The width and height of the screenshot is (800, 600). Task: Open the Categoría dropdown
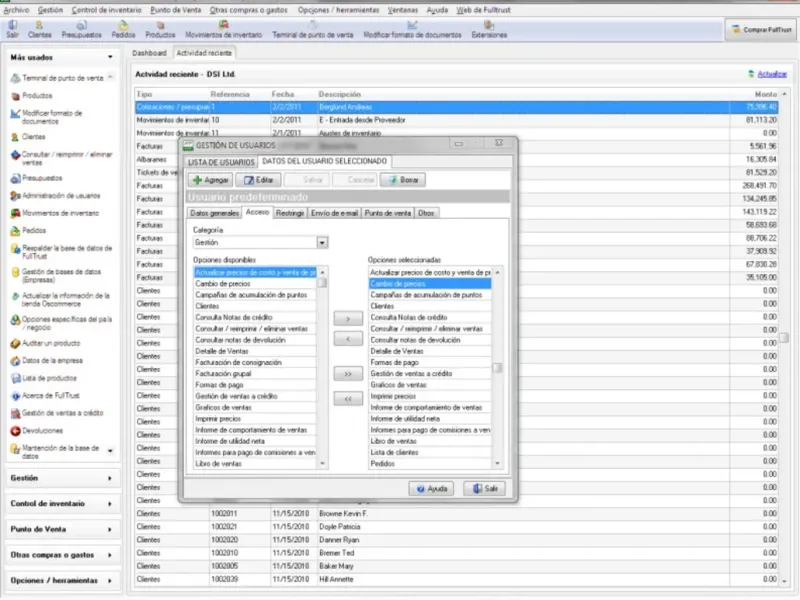(322, 242)
